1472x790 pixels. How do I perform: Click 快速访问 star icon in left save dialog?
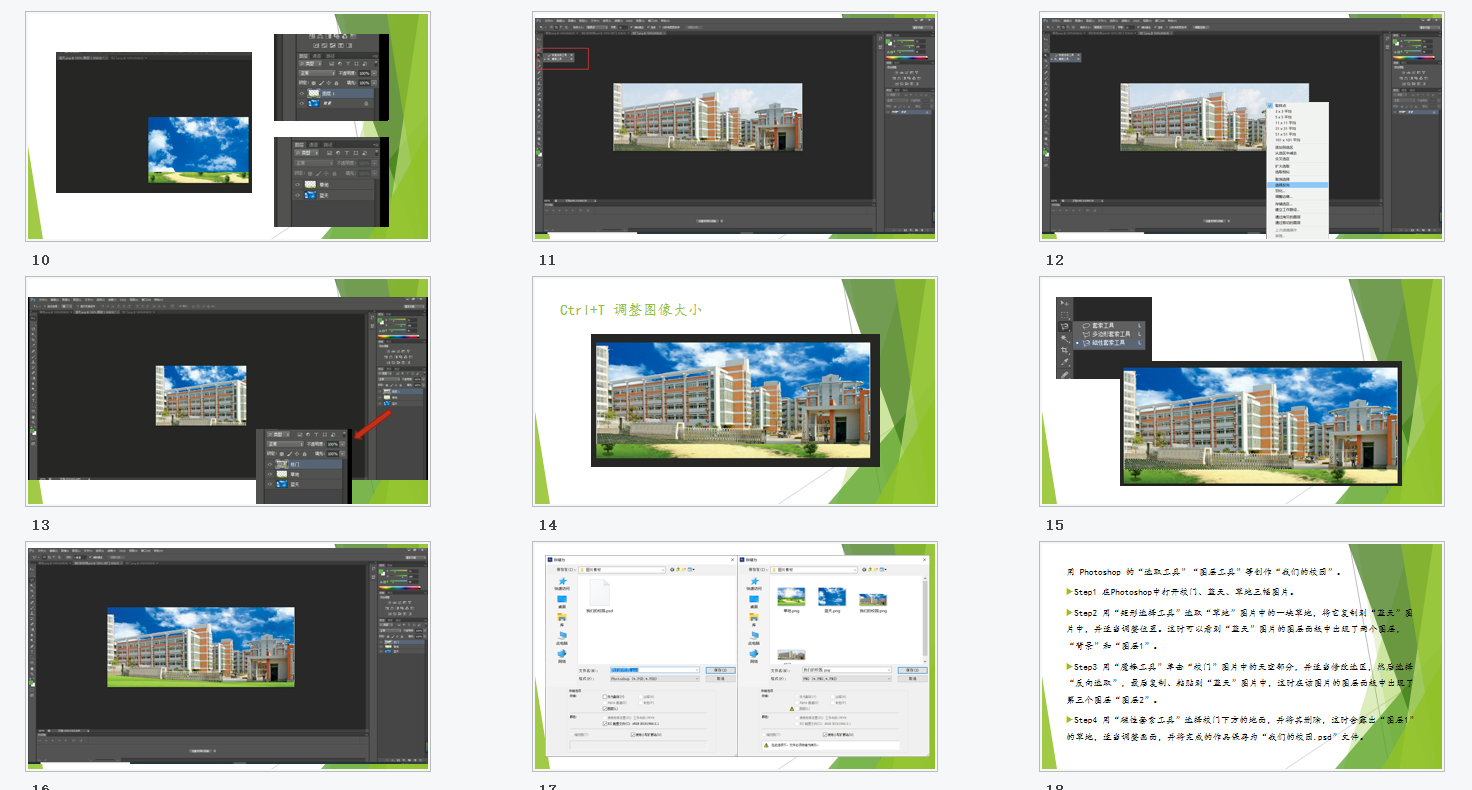coord(562,583)
